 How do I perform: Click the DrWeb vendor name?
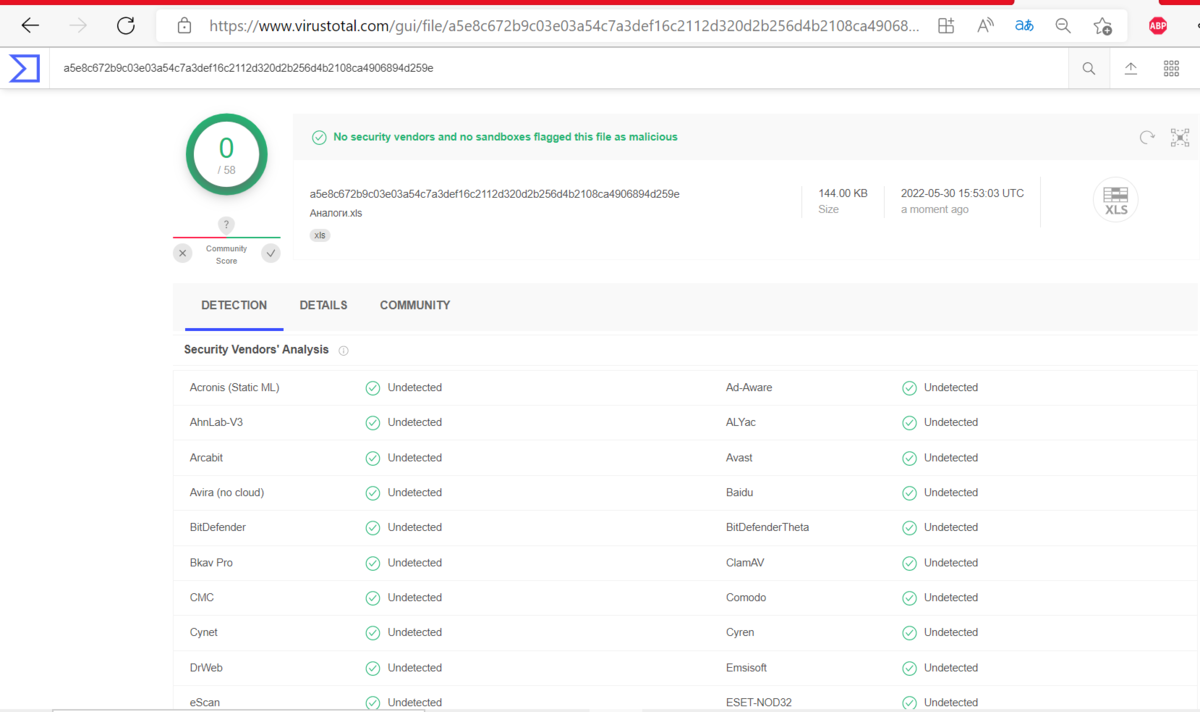coord(205,667)
